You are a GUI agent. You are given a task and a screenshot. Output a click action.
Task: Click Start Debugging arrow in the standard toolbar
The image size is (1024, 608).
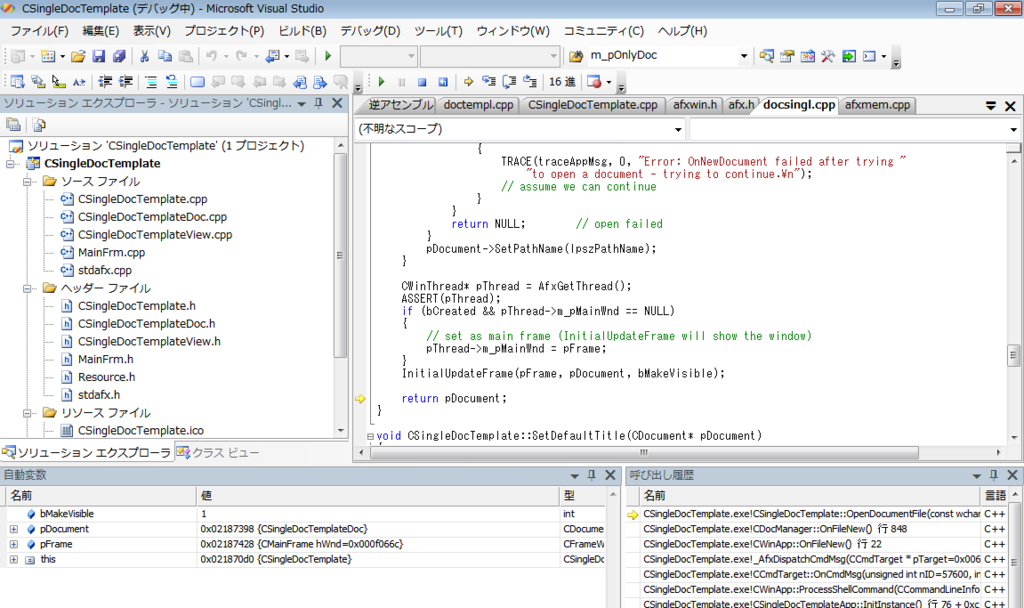pos(328,56)
